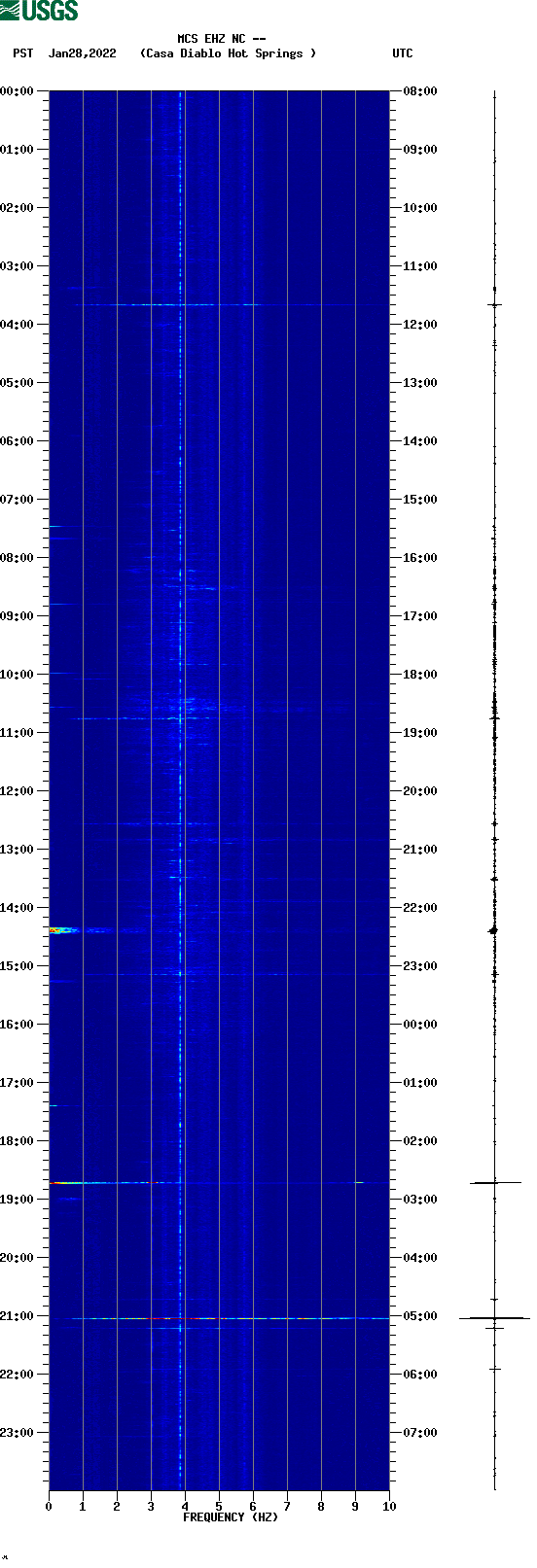Click the 16:00 UTC time label

click(x=420, y=558)
